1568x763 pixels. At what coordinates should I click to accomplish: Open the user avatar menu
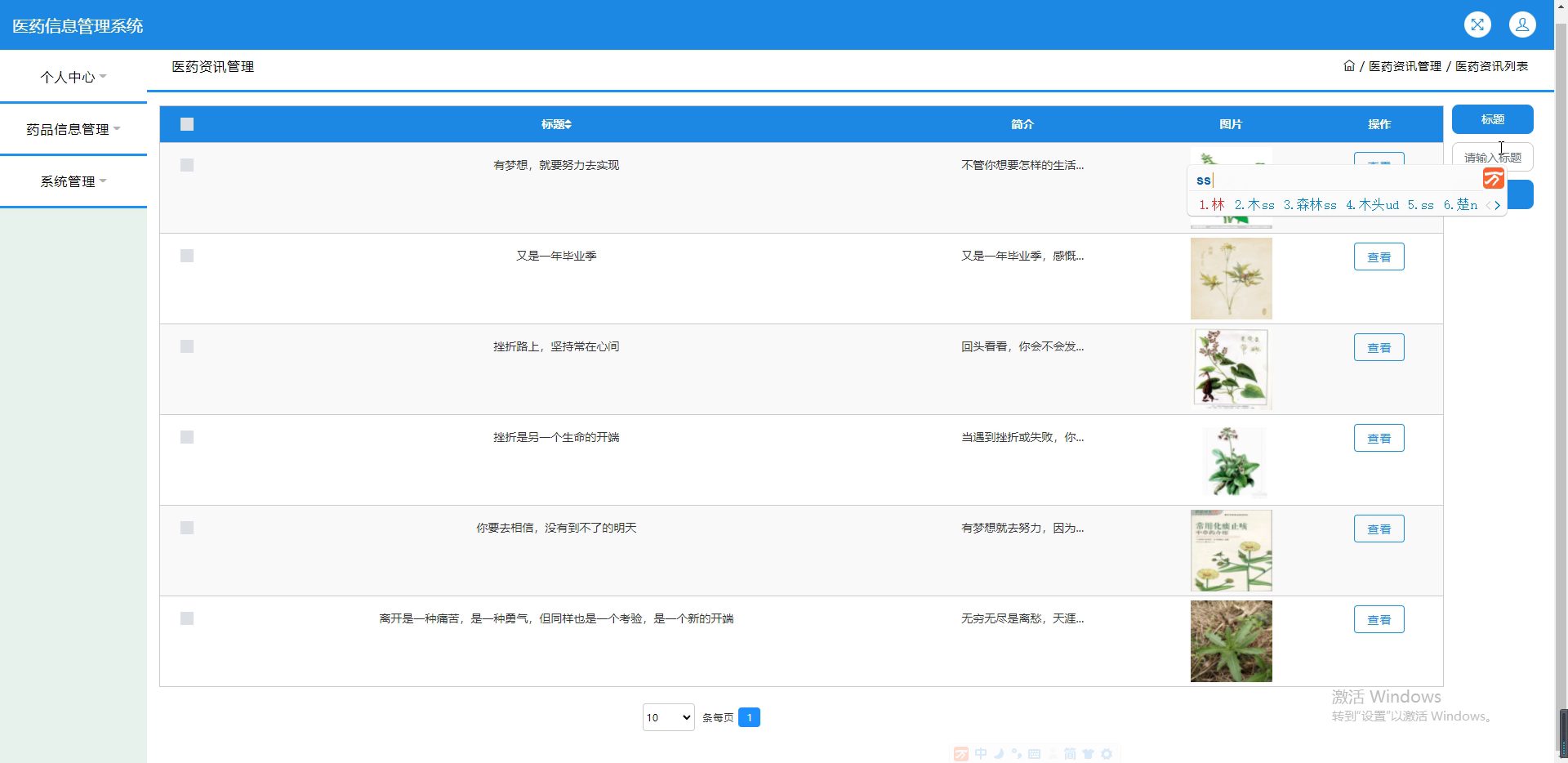click(1522, 25)
